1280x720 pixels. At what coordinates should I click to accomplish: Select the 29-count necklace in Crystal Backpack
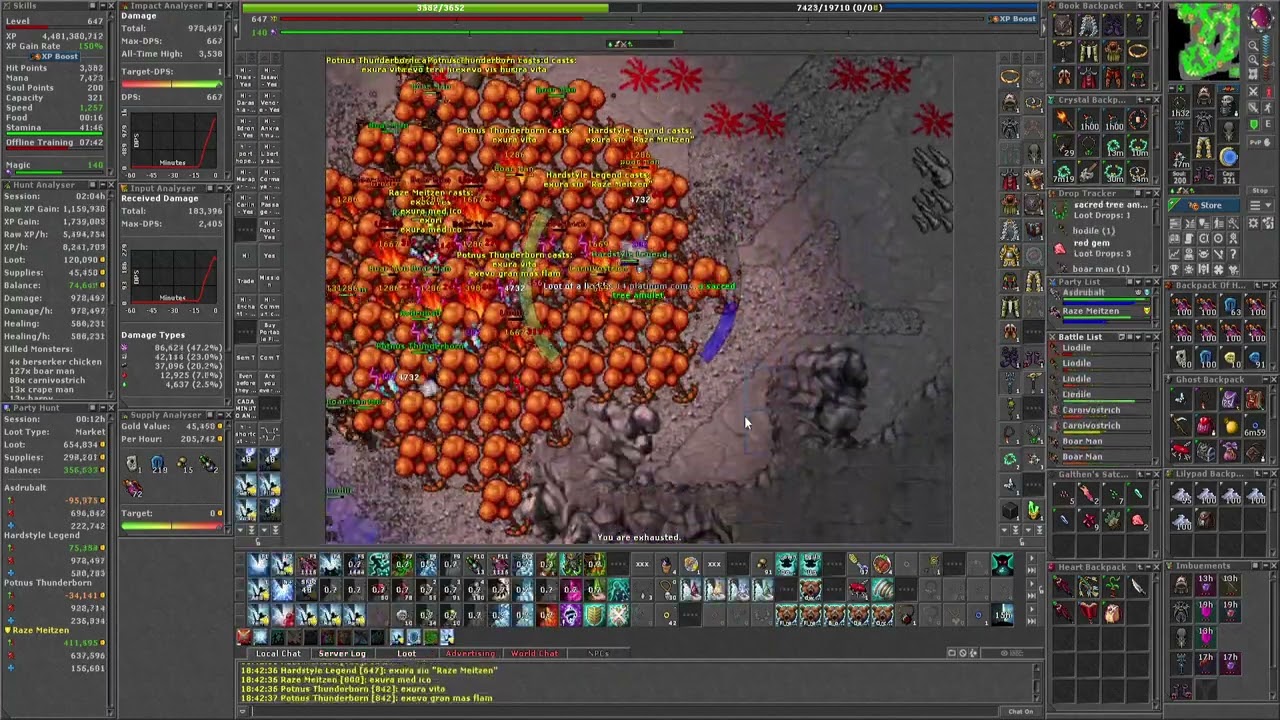pyautogui.click(x=1063, y=145)
